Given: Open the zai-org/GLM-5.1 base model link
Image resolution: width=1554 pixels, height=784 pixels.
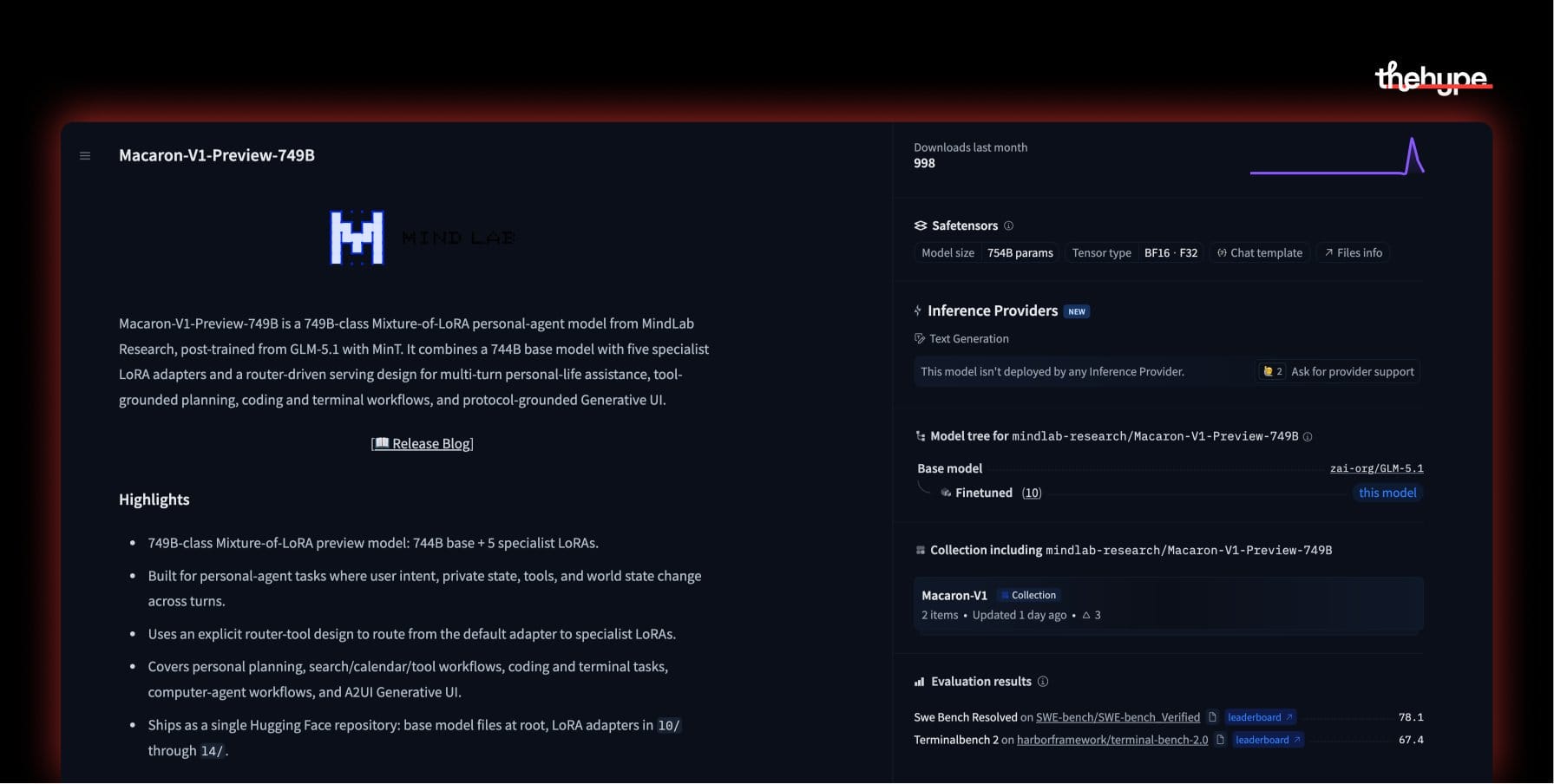Looking at the screenshot, I should [1377, 468].
